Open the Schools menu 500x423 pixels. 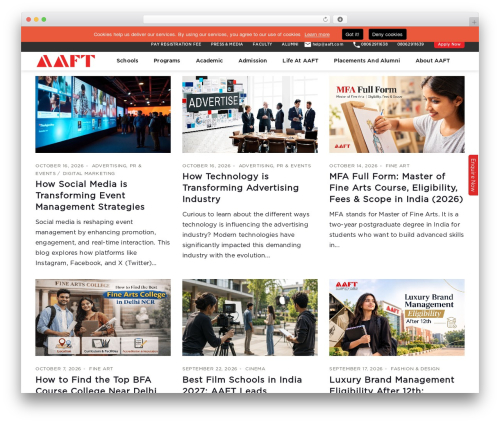[x=127, y=61]
